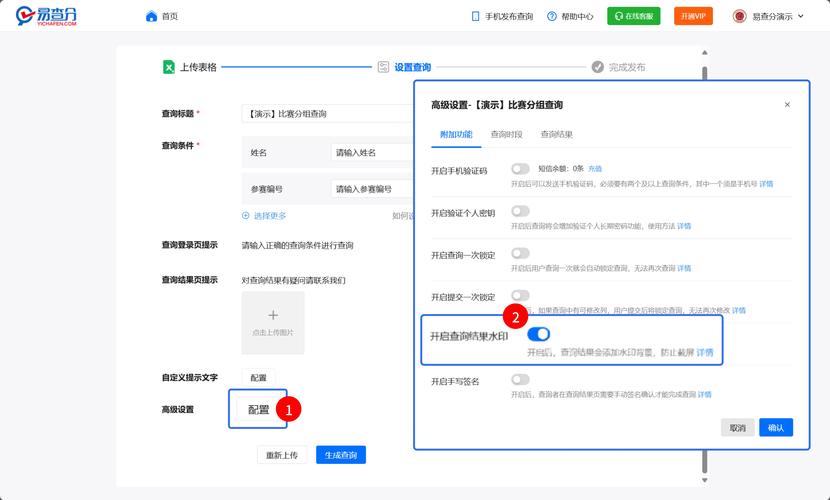
Task: Switch to 查询结果 tab
Action: pyautogui.click(x=556, y=134)
